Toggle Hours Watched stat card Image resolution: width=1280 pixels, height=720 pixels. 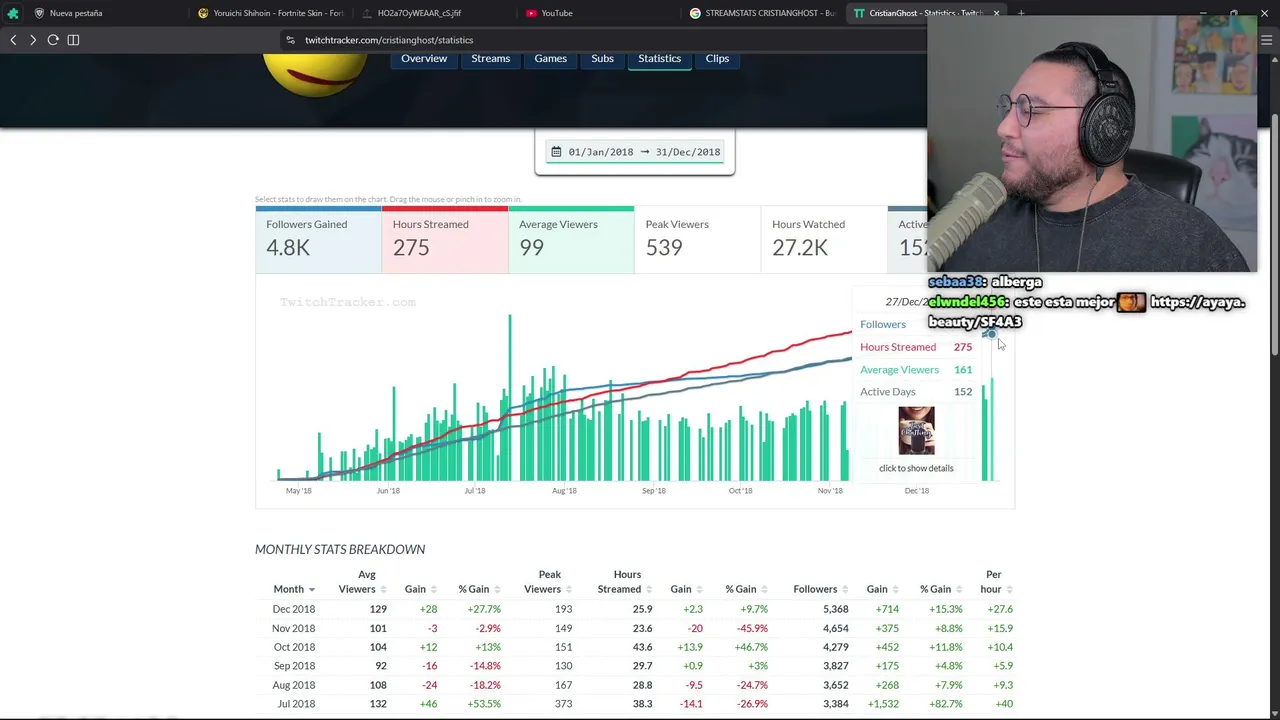click(824, 240)
